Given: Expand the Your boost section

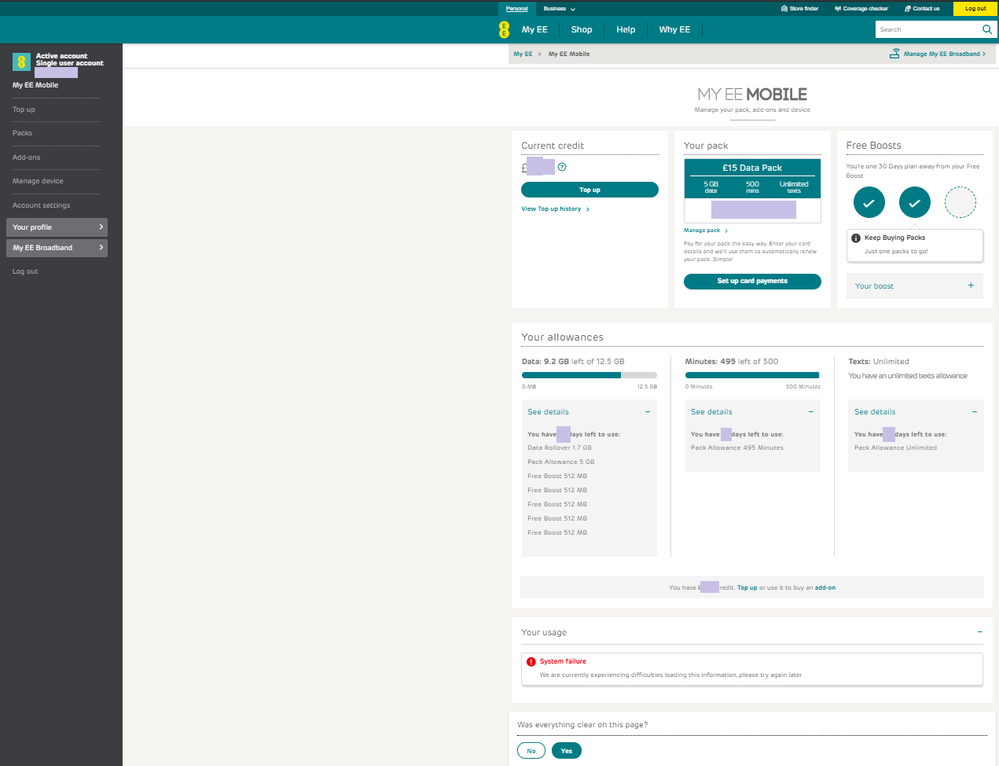Looking at the screenshot, I should tap(970, 286).
